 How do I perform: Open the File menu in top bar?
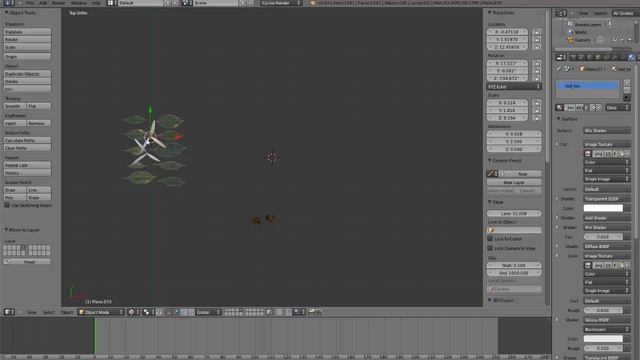pos(30,3)
